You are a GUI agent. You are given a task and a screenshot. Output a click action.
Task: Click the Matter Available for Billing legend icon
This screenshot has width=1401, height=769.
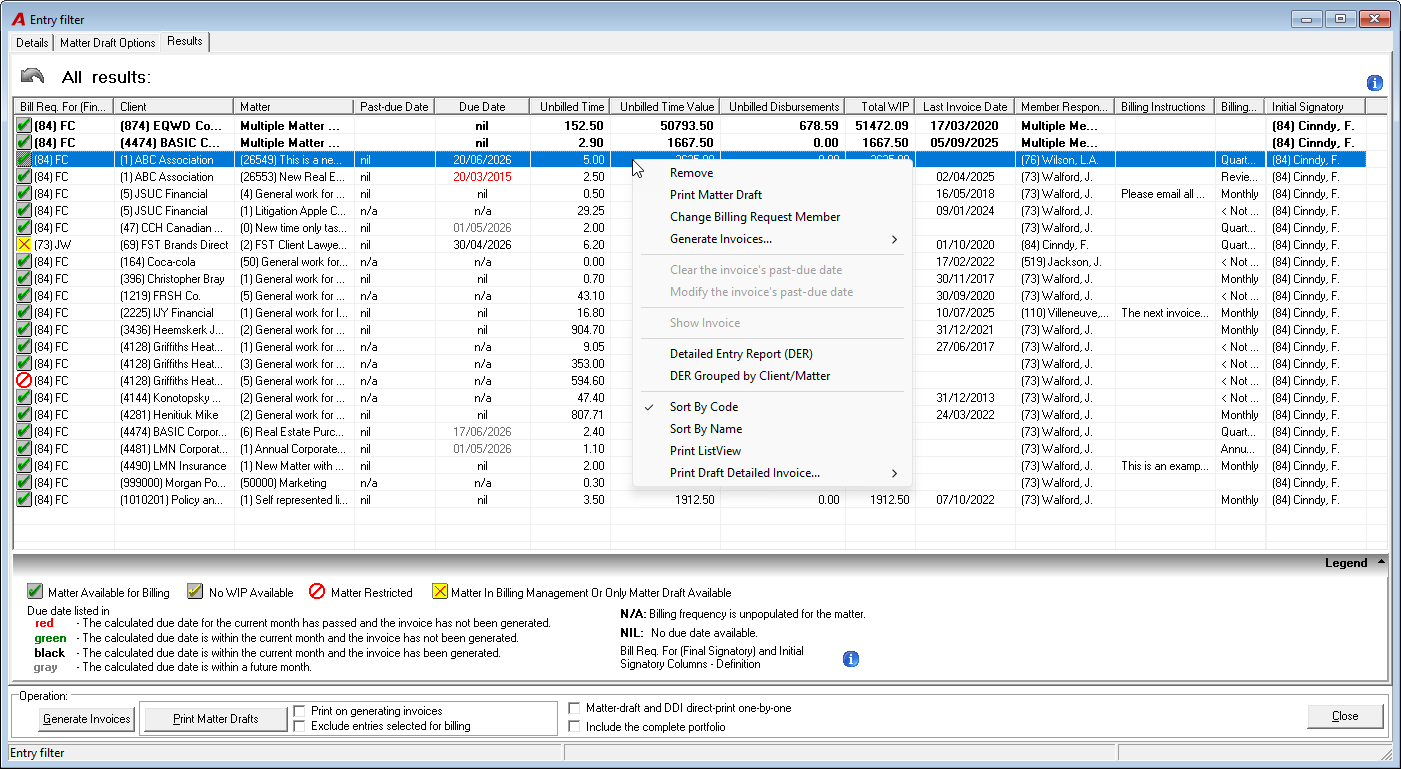coord(35,592)
